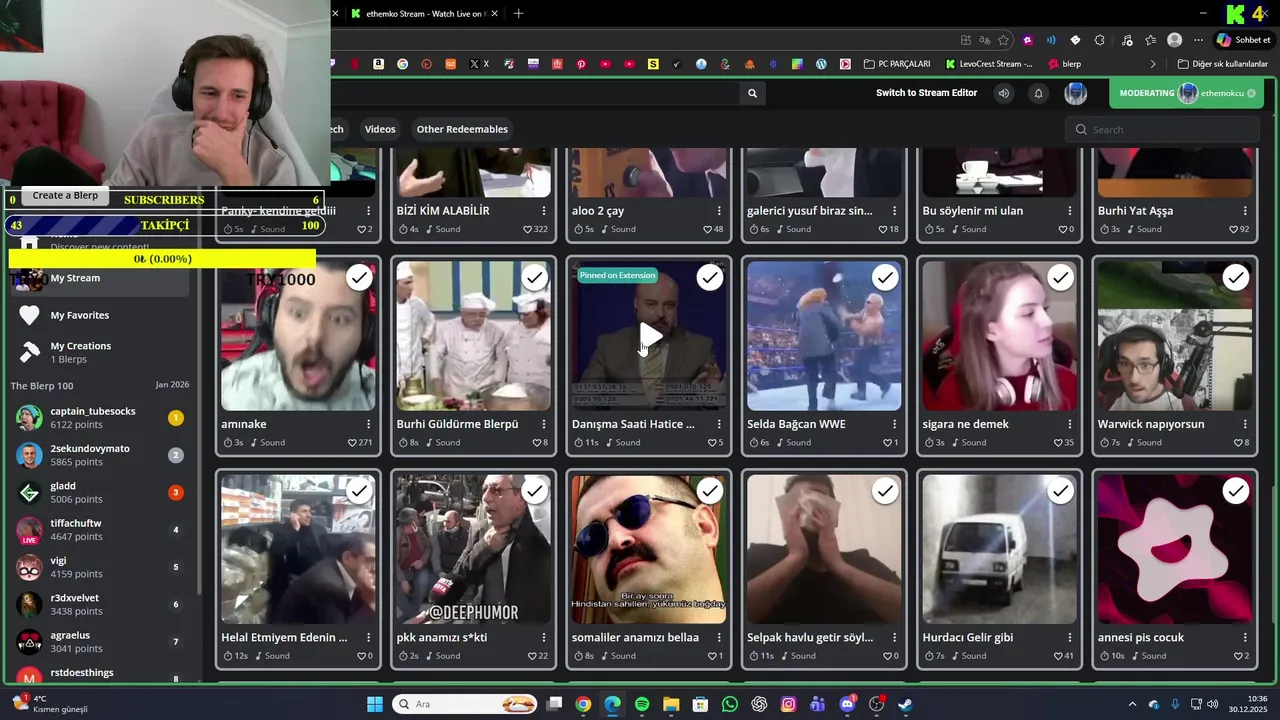Image resolution: width=1280 pixels, height=720 pixels.
Task: Open the notifications bell in Blerp header
Action: [x=1038, y=93]
